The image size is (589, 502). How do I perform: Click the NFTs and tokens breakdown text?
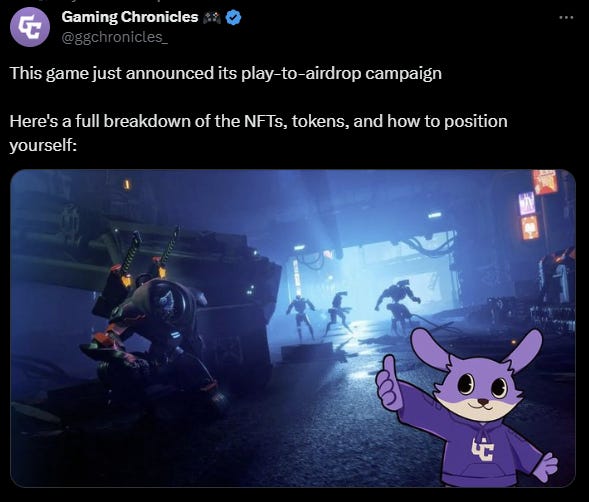[258, 133]
